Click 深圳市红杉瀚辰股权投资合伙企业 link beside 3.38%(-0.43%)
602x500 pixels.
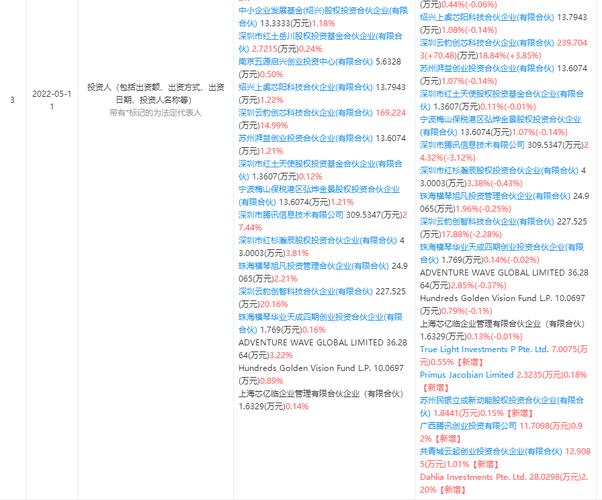(x=499, y=171)
